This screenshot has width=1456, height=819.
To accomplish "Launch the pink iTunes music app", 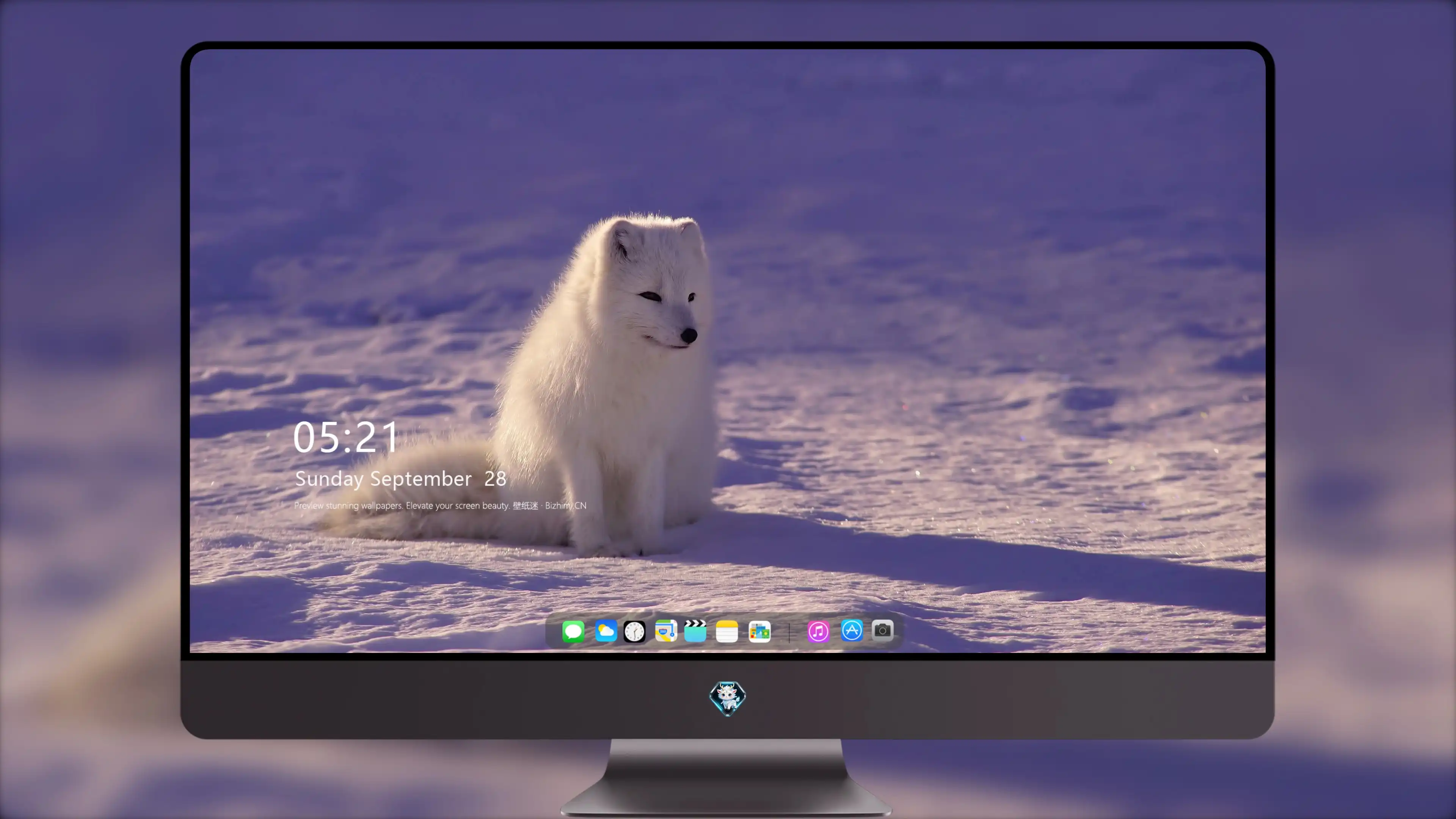I will coord(819,631).
